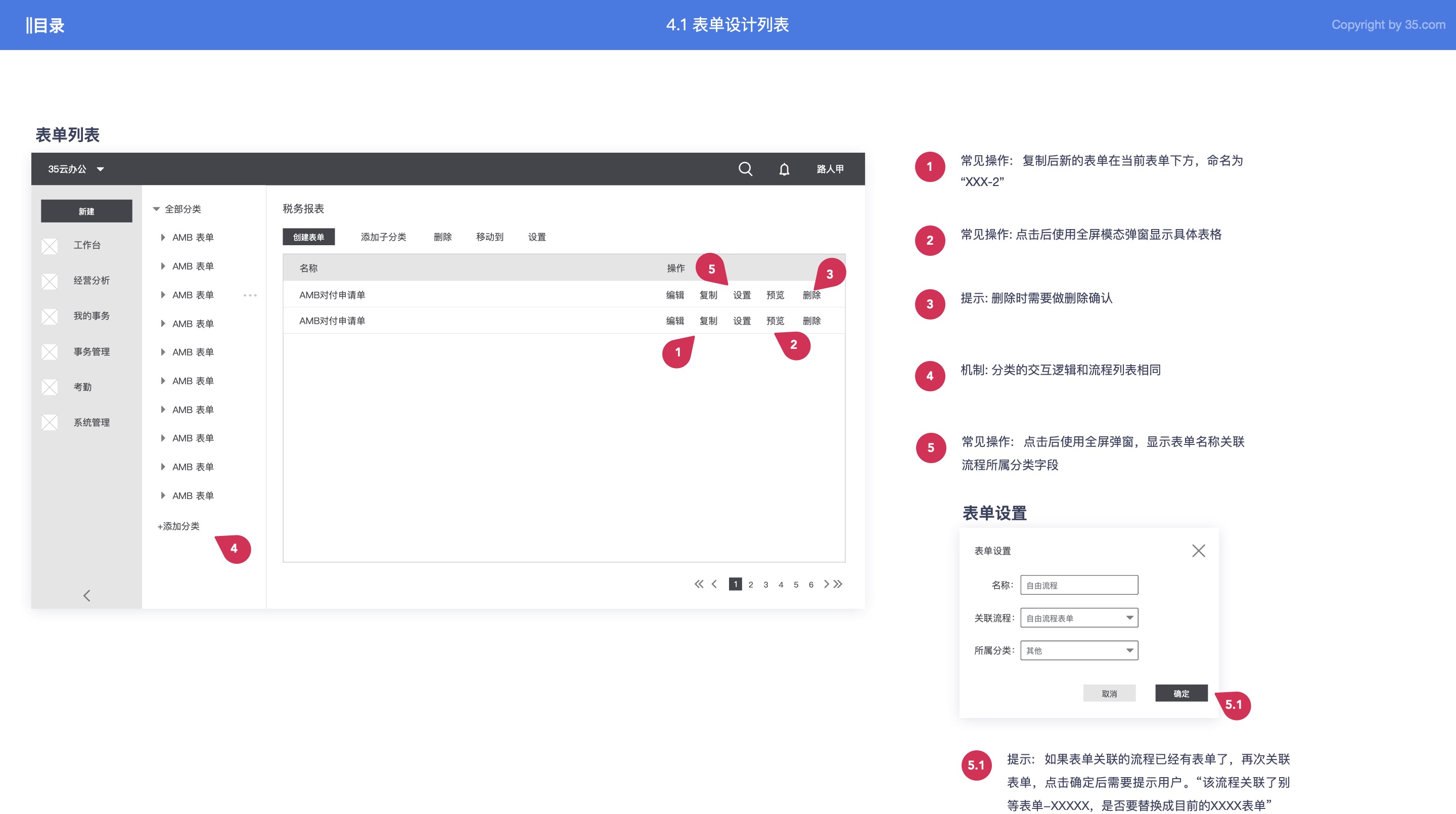Screen dimensions: 1456x814
Task: Click 复制 in second AMB对付申请单 row
Action: tap(708, 321)
